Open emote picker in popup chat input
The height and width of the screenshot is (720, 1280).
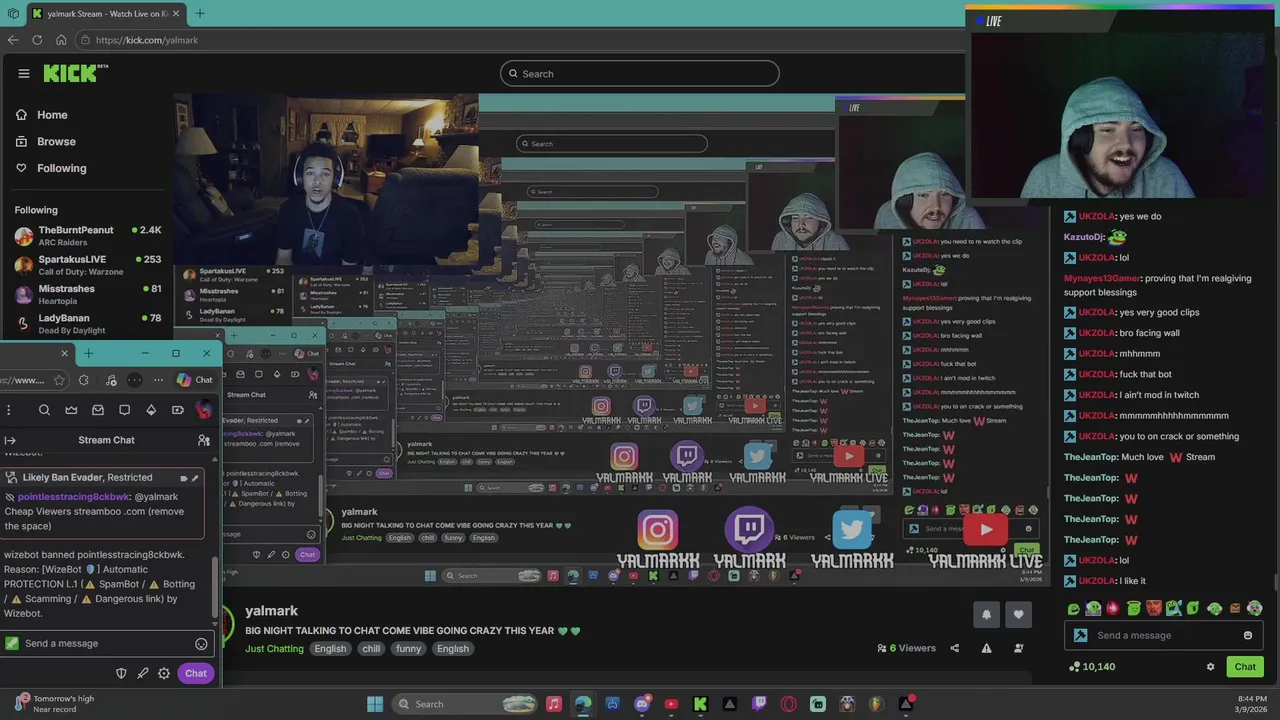(201, 644)
